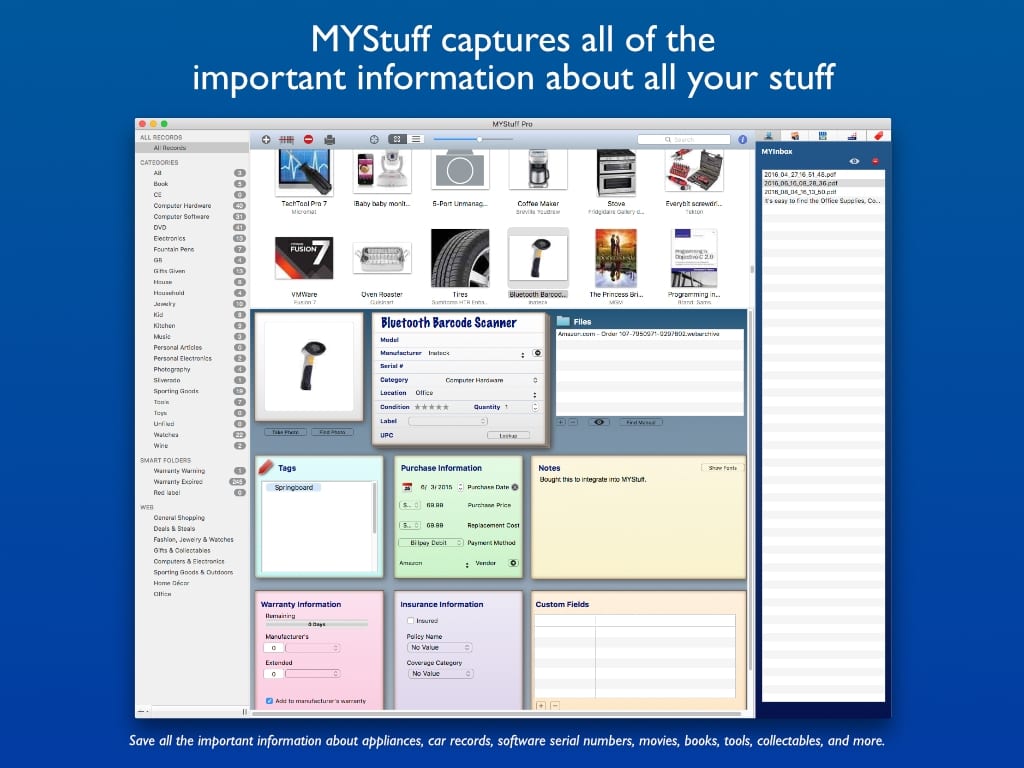This screenshot has height=768, width=1024.
Task: Click the blue info icon
Action: [743, 139]
